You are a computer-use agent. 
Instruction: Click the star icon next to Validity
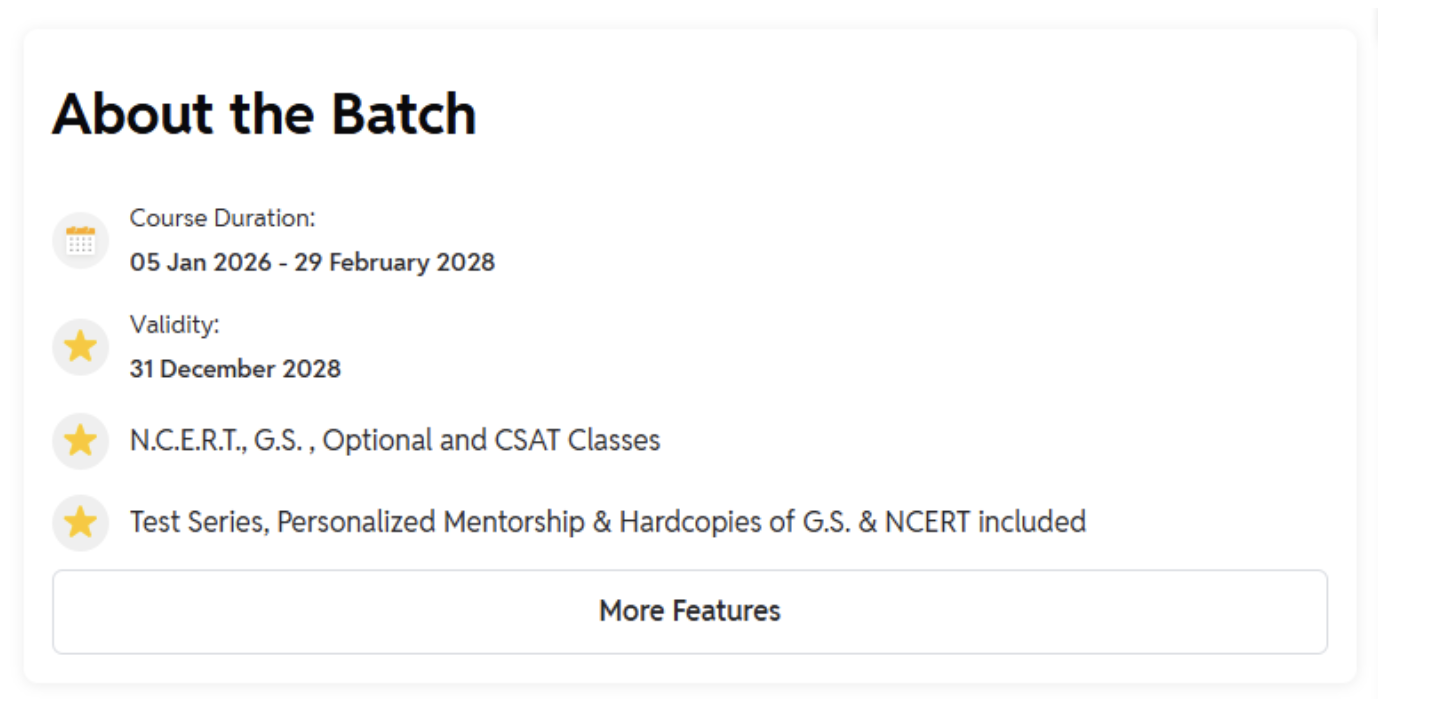click(x=80, y=347)
